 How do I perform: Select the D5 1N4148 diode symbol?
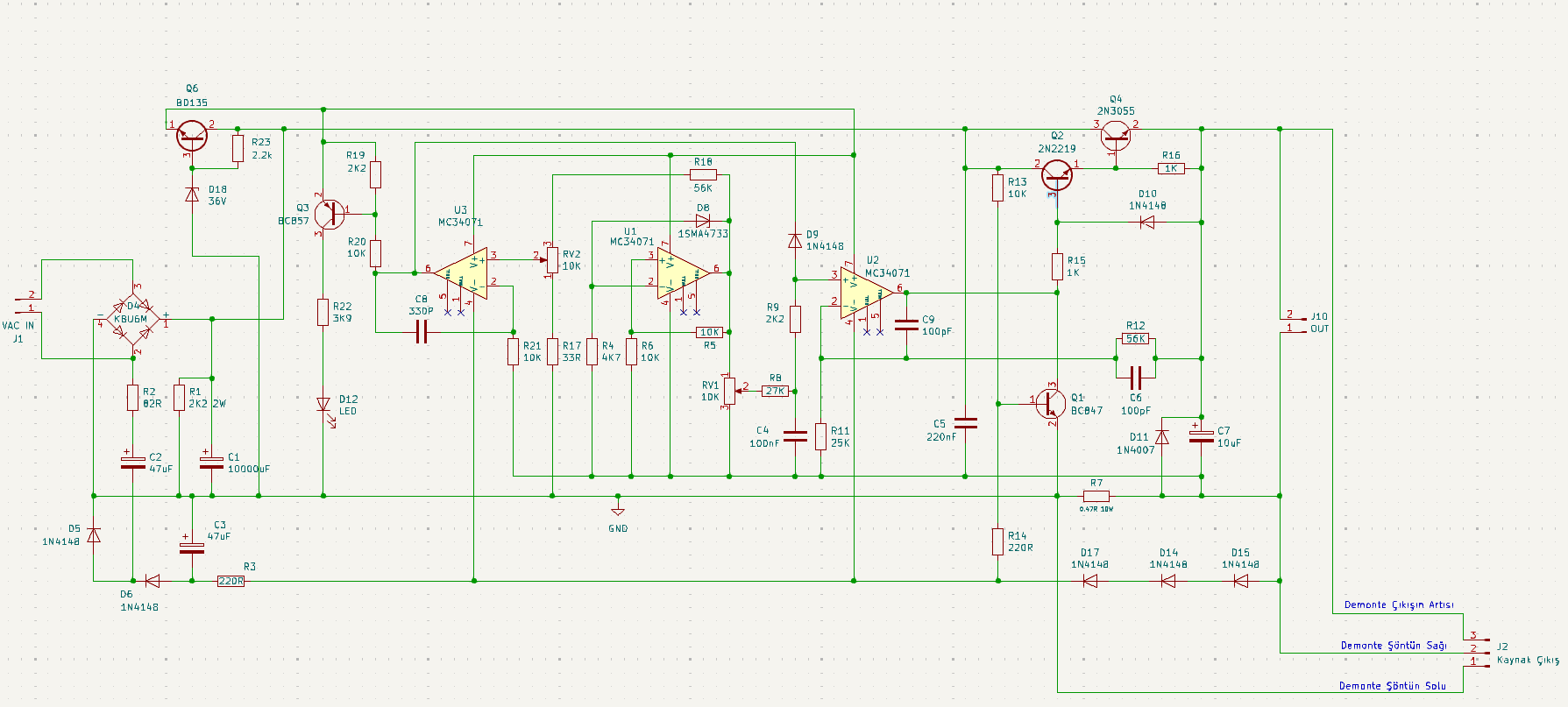pos(94,534)
